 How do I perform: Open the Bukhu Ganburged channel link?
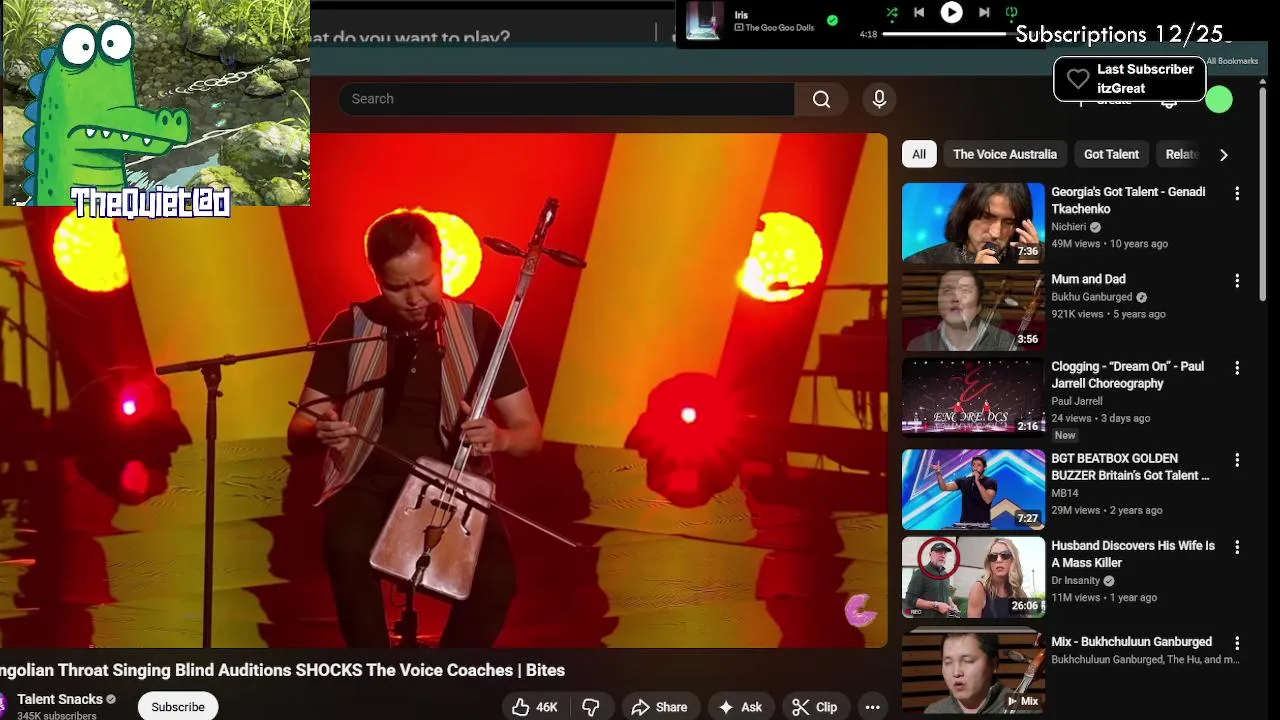[1091, 297]
